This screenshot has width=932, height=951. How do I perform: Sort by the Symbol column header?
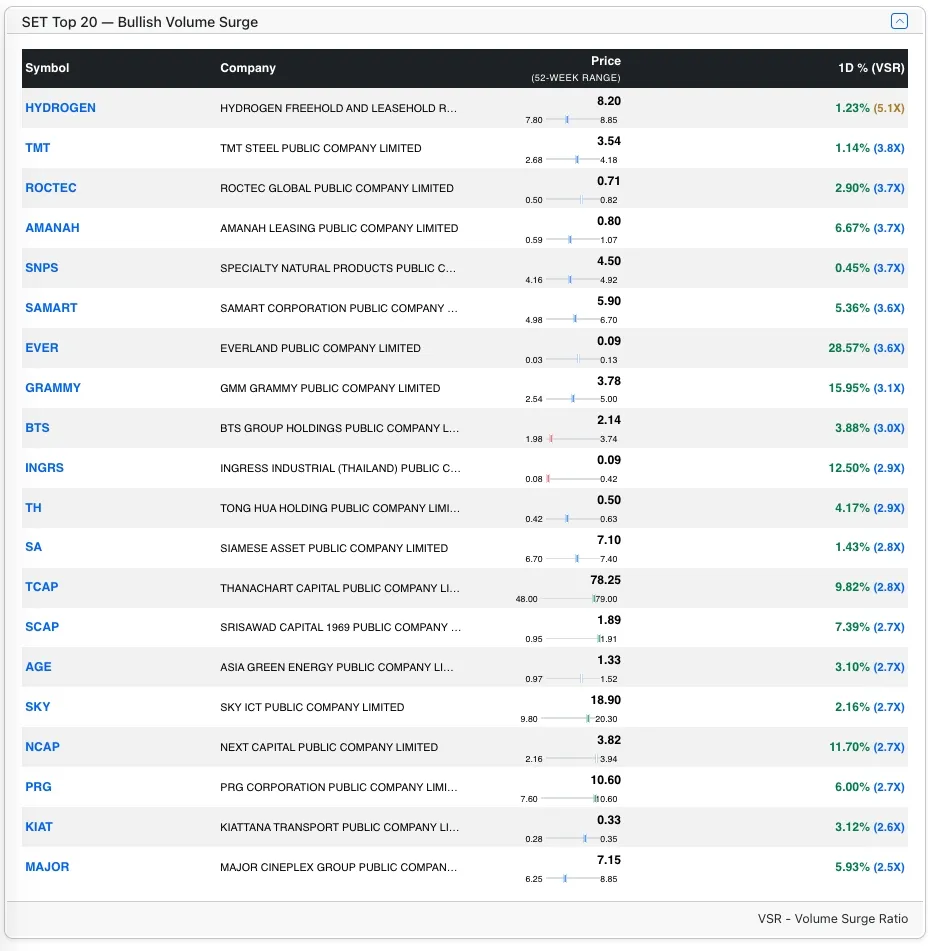point(47,68)
